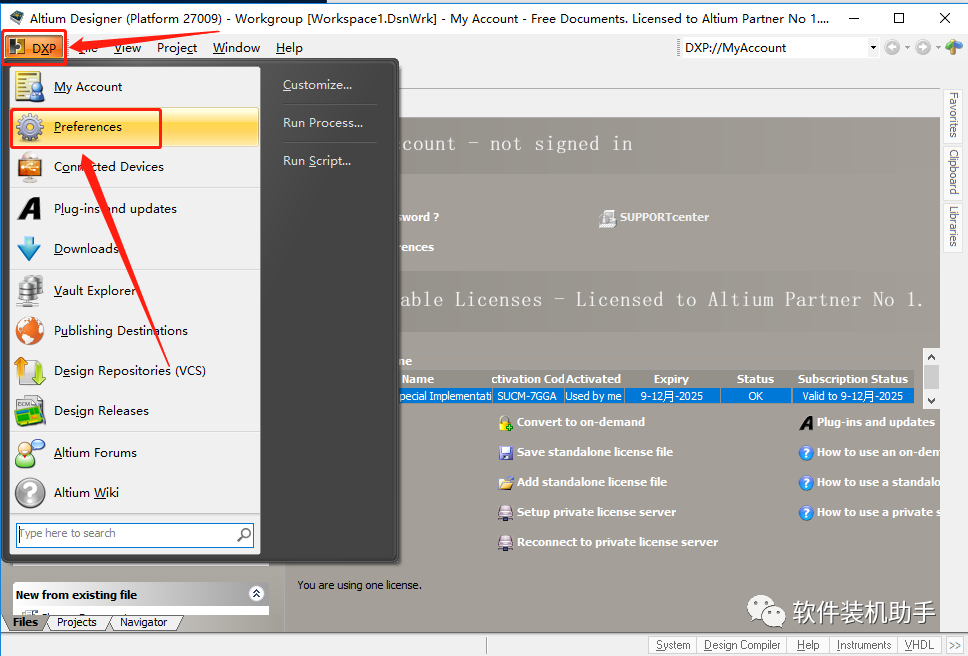This screenshot has height=656, width=968.
Task: Click the Save standalone license file disk icon
Action: point(506,453)
